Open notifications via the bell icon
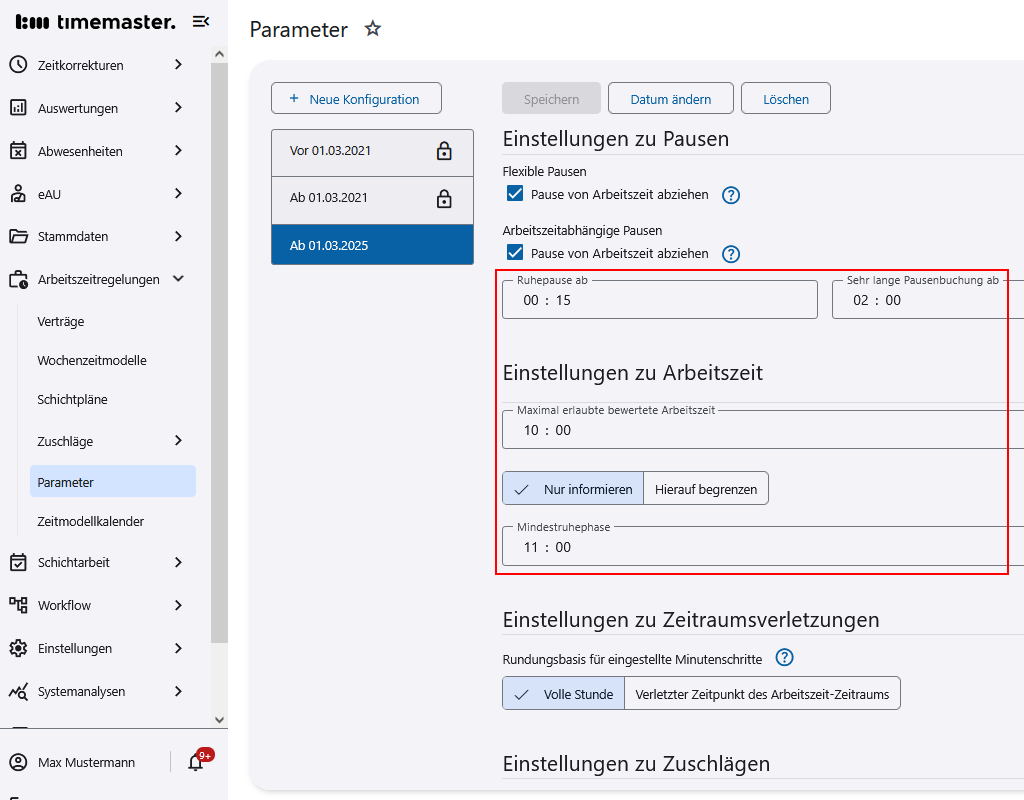The height and width of the screenshot is (800, 1024). pyautogui.click(x=193, y=762)
